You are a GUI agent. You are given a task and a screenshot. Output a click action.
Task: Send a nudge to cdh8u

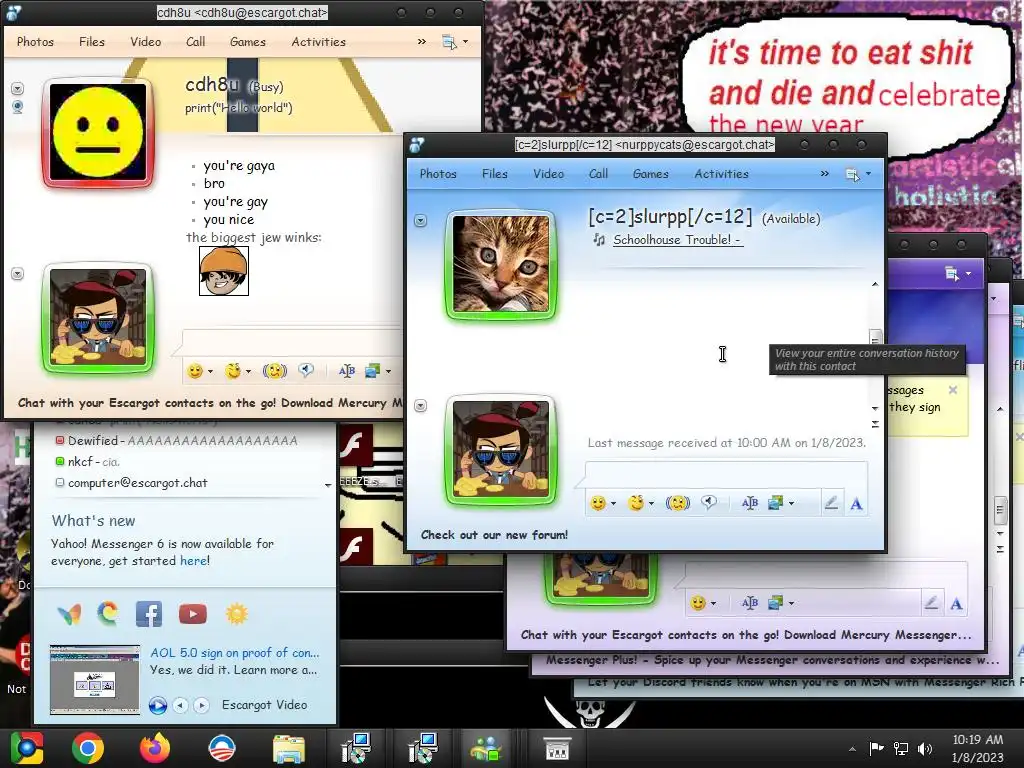(275, 371)
